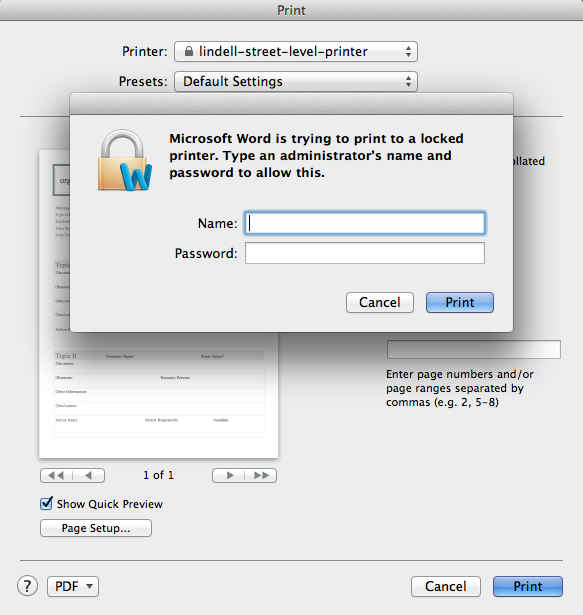The image size is (583, 615).
Task: Open Page Setup button
Action: click(96, 528)
